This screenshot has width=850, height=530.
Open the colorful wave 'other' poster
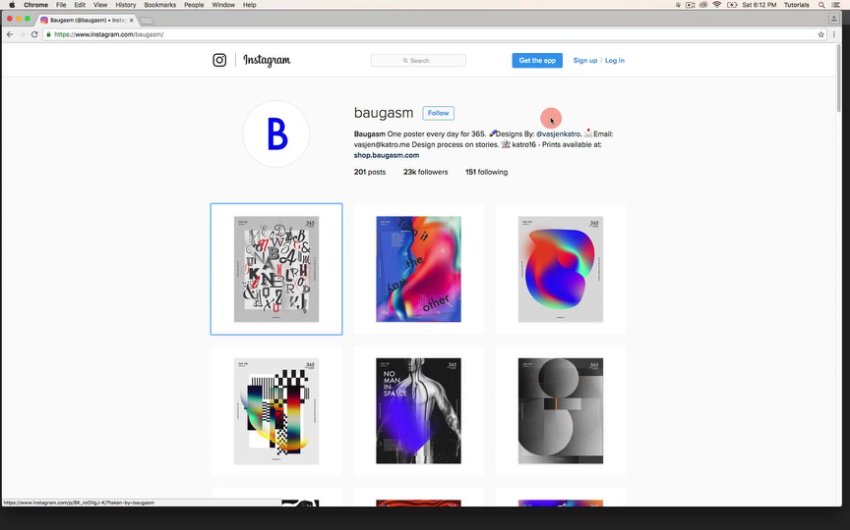(418, 269)
